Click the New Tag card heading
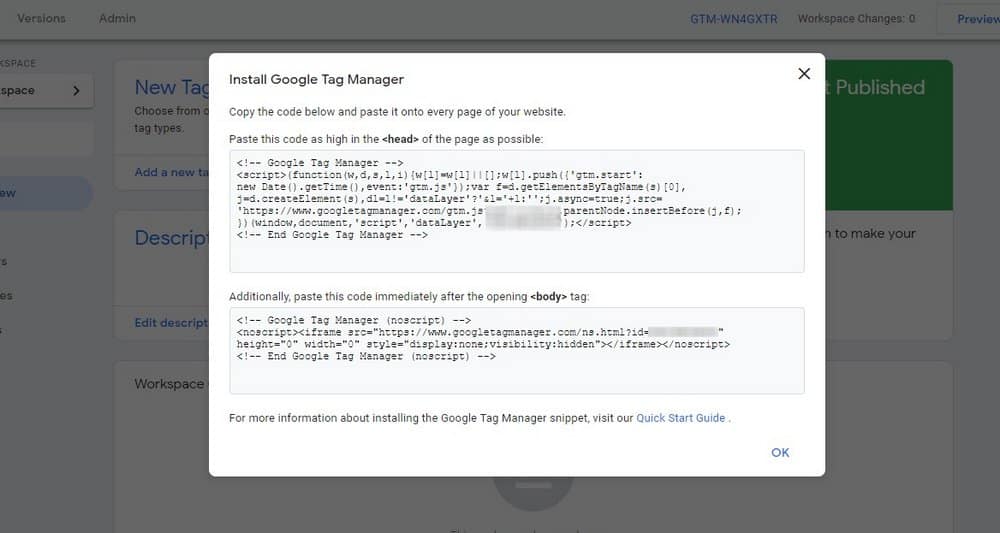 pos(171,87)
